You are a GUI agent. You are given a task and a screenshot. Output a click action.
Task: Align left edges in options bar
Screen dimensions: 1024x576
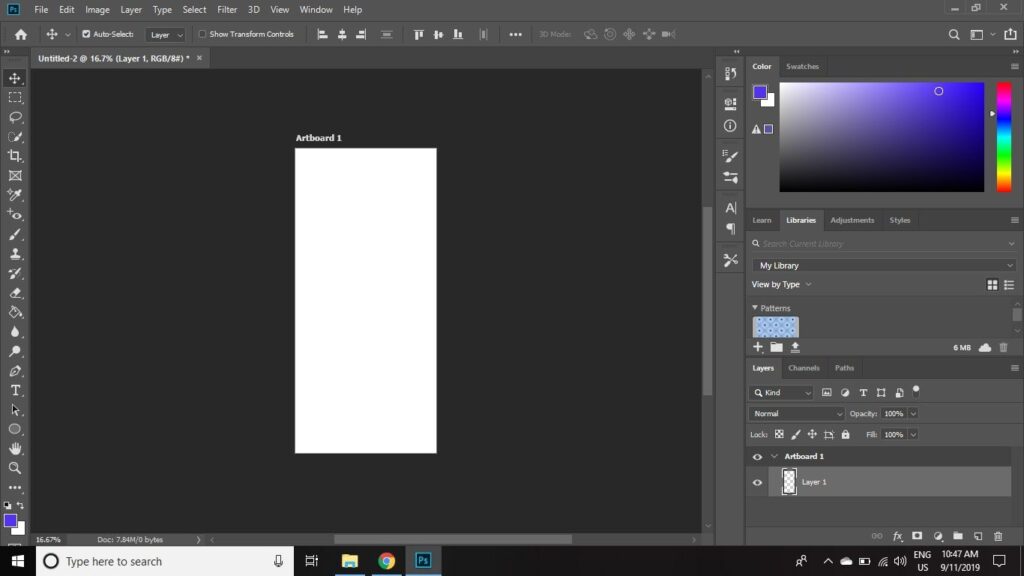322,35
